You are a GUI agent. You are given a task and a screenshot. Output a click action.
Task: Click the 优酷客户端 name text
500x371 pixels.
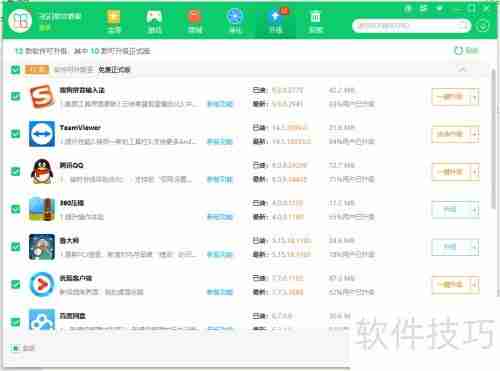76,278
